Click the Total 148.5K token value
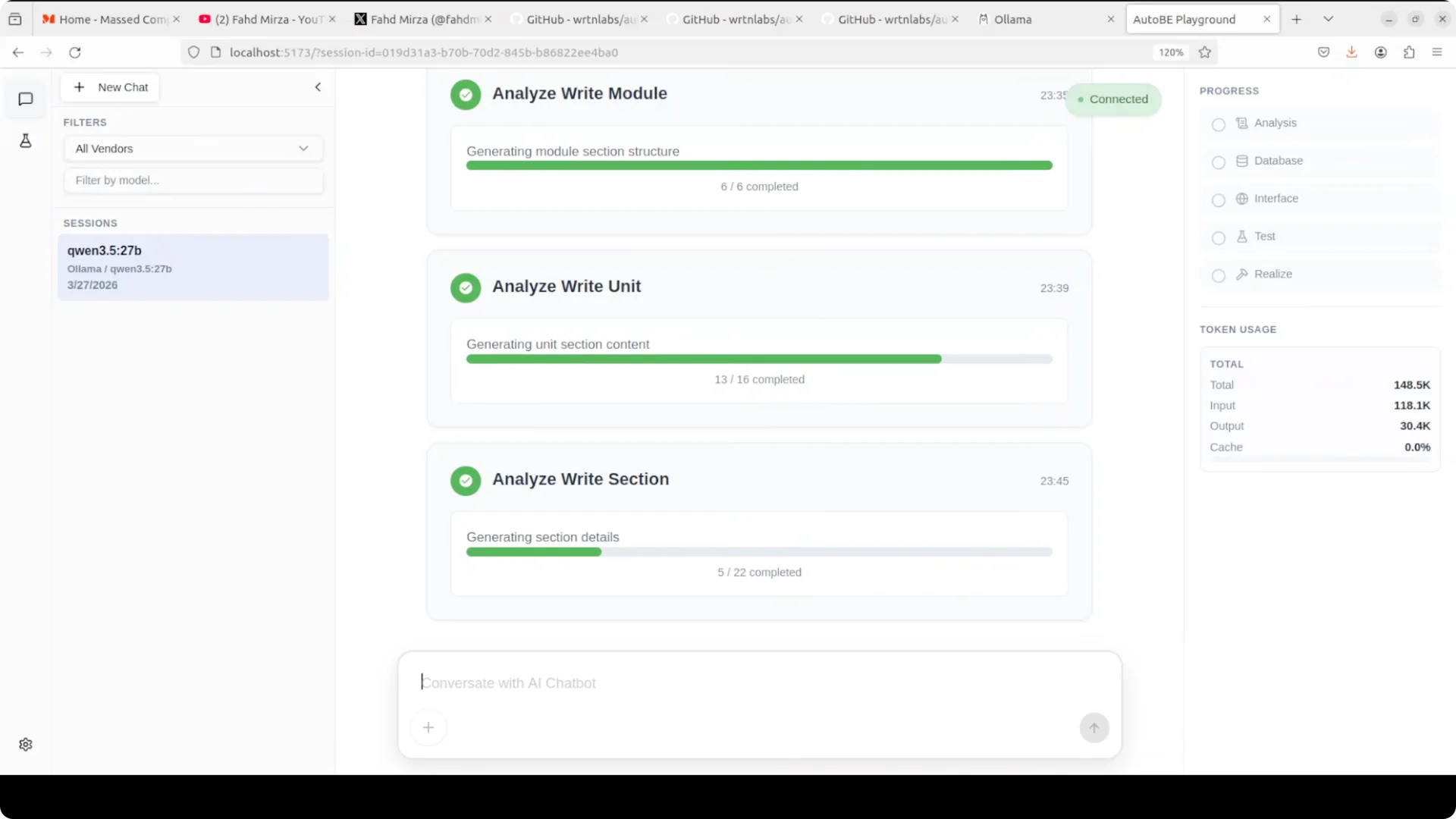Screen dimensions: 1456x819 point(1412,385)
